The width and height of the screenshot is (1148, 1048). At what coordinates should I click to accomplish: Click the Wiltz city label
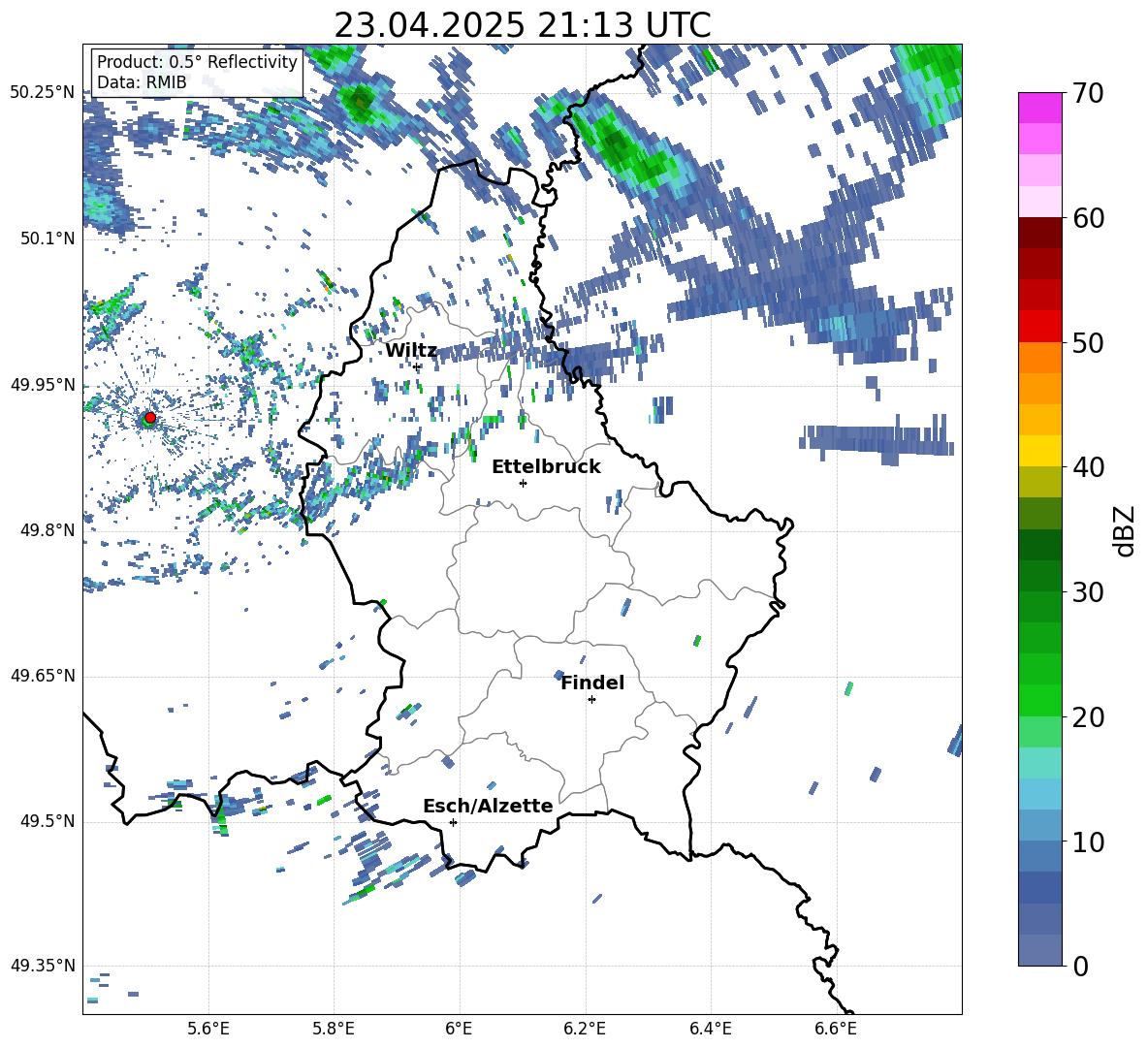[411, 351]
